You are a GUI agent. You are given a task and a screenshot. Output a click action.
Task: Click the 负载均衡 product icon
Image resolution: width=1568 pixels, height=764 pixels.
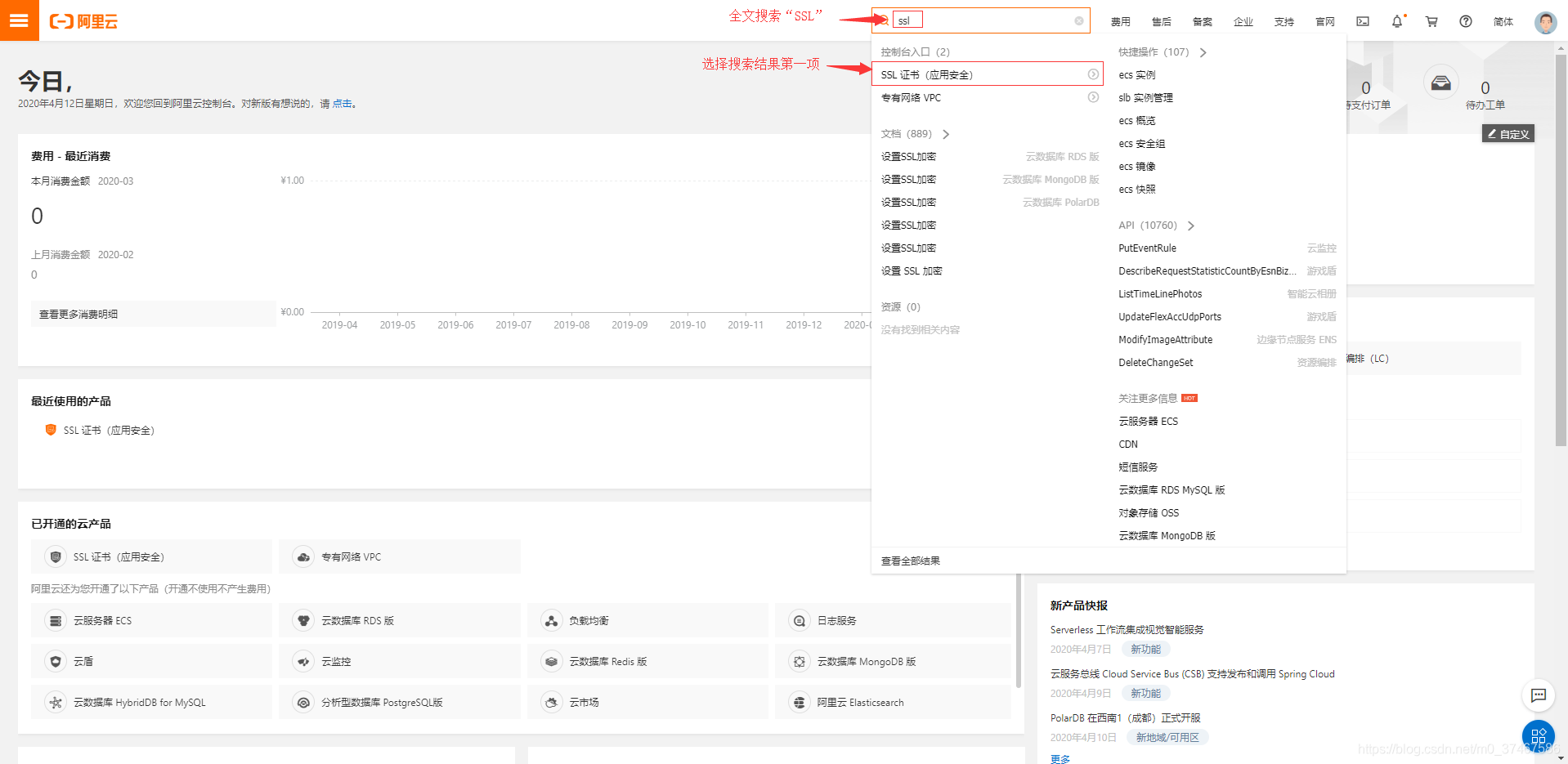coord(552,621)
